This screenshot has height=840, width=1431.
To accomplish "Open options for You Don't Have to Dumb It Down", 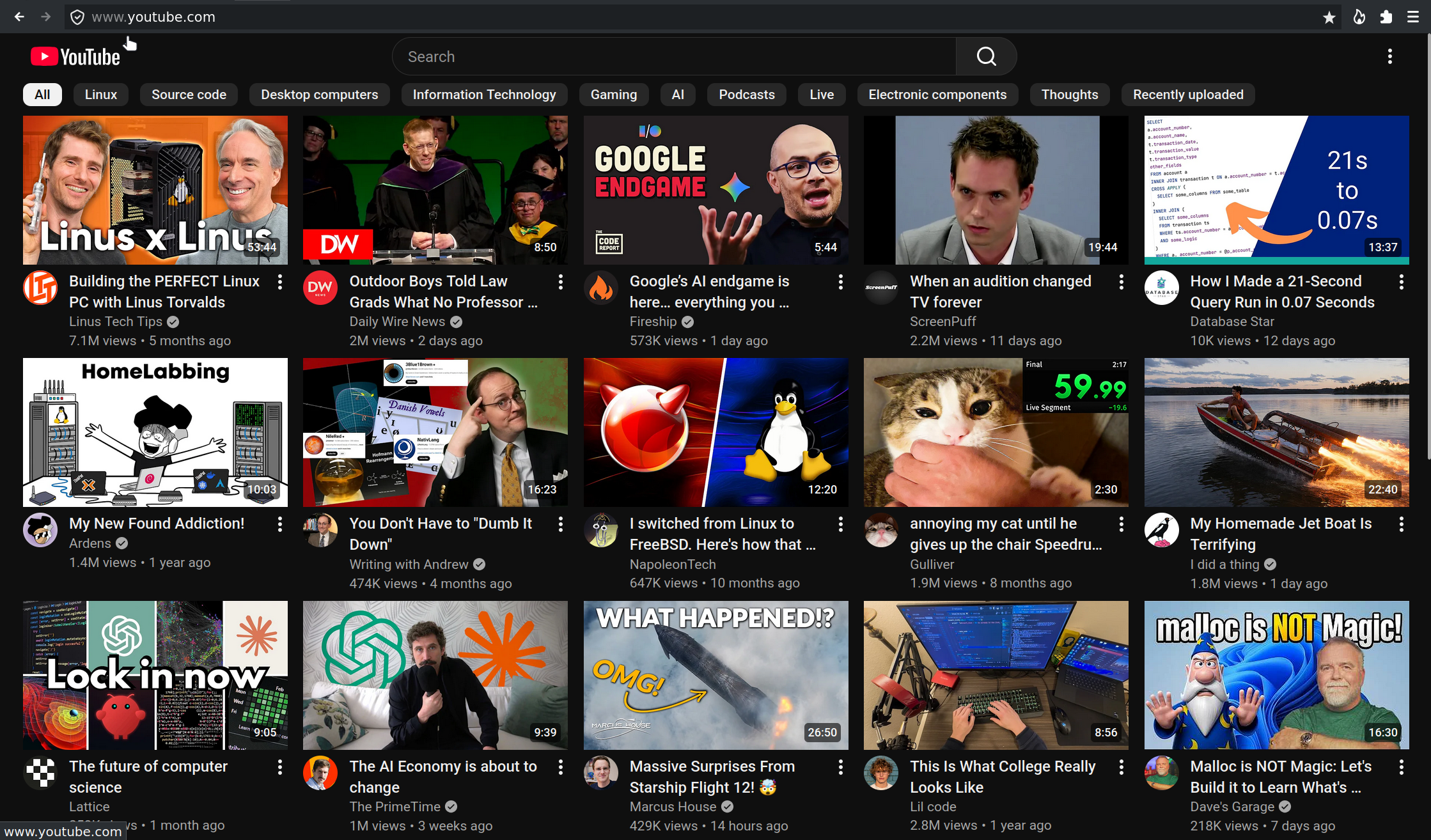I will tap(561, 524).
